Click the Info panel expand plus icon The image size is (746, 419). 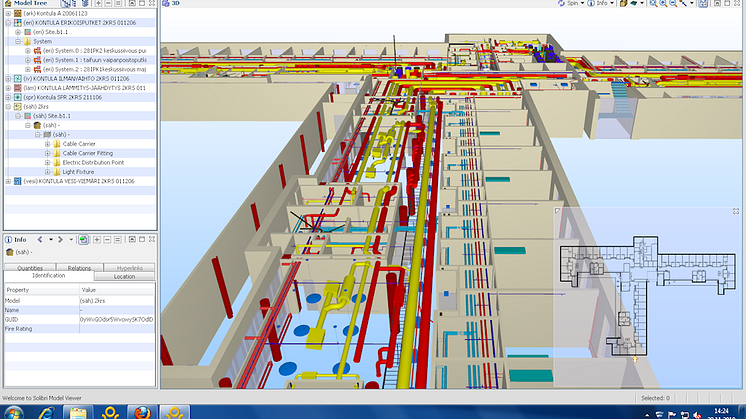97,239
